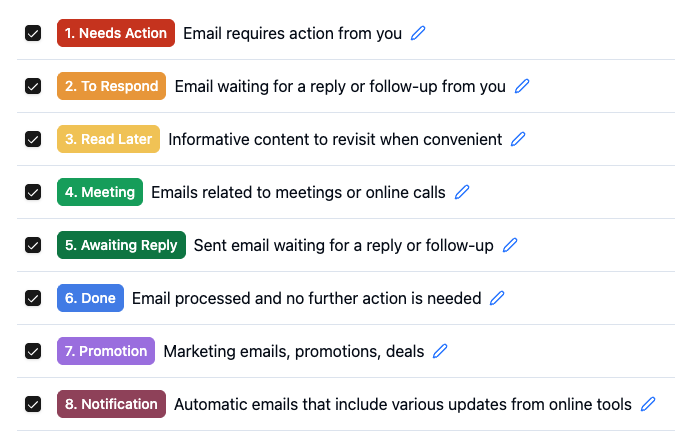Click the blue 6. Done label badge
Screen dimensions: 675x440
click(90, 298)
